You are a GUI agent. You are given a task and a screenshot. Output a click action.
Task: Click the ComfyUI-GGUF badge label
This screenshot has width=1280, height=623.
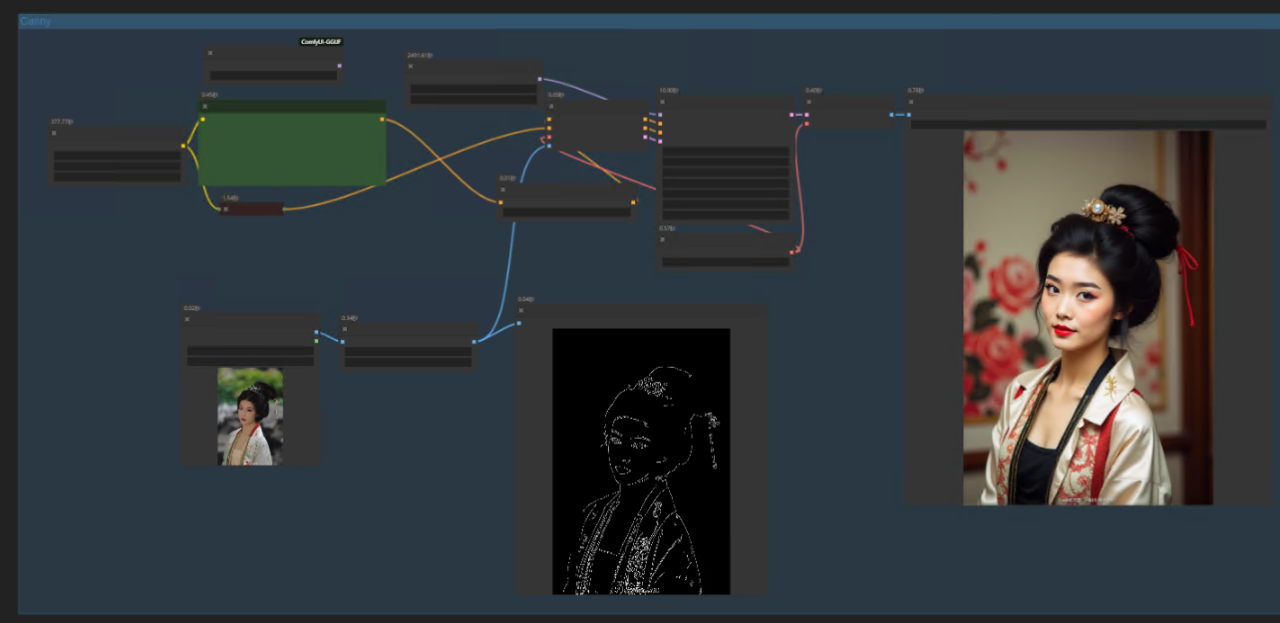[321, 42]
